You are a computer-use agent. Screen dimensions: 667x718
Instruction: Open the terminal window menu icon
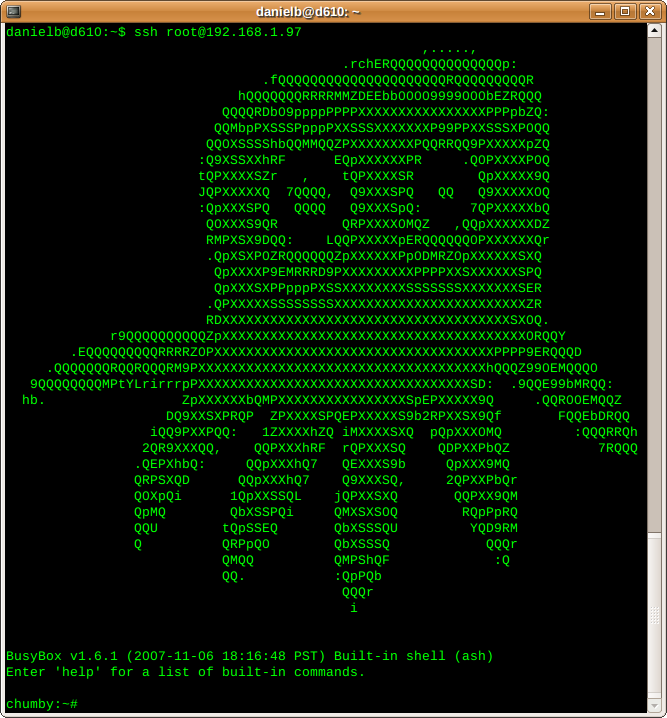click(x=13, y=11)
